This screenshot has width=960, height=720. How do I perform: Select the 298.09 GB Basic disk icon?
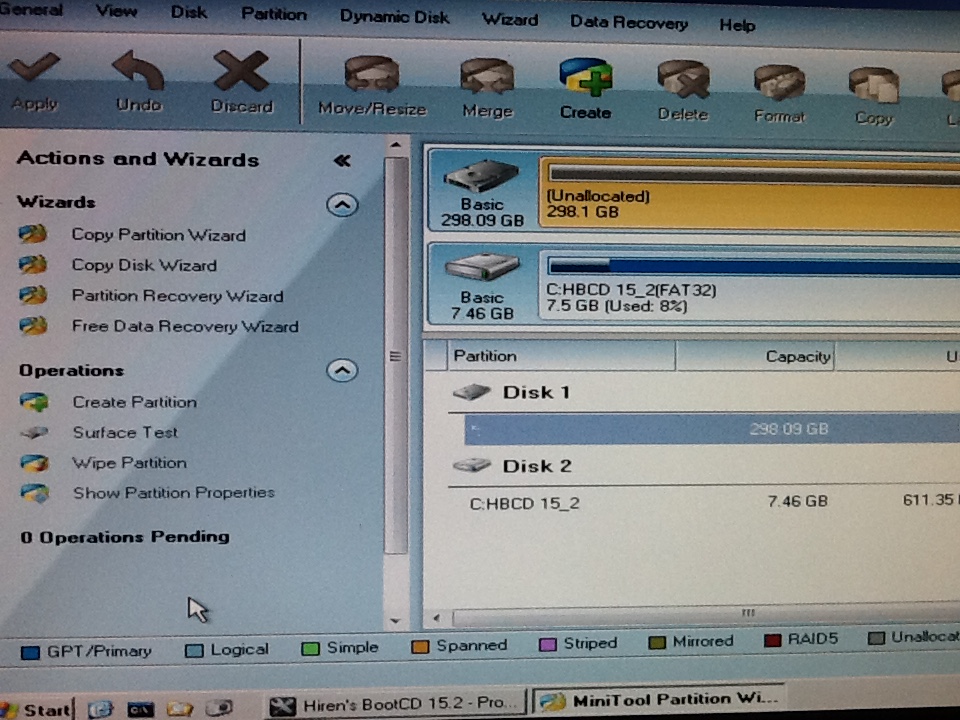click(482, 176)
